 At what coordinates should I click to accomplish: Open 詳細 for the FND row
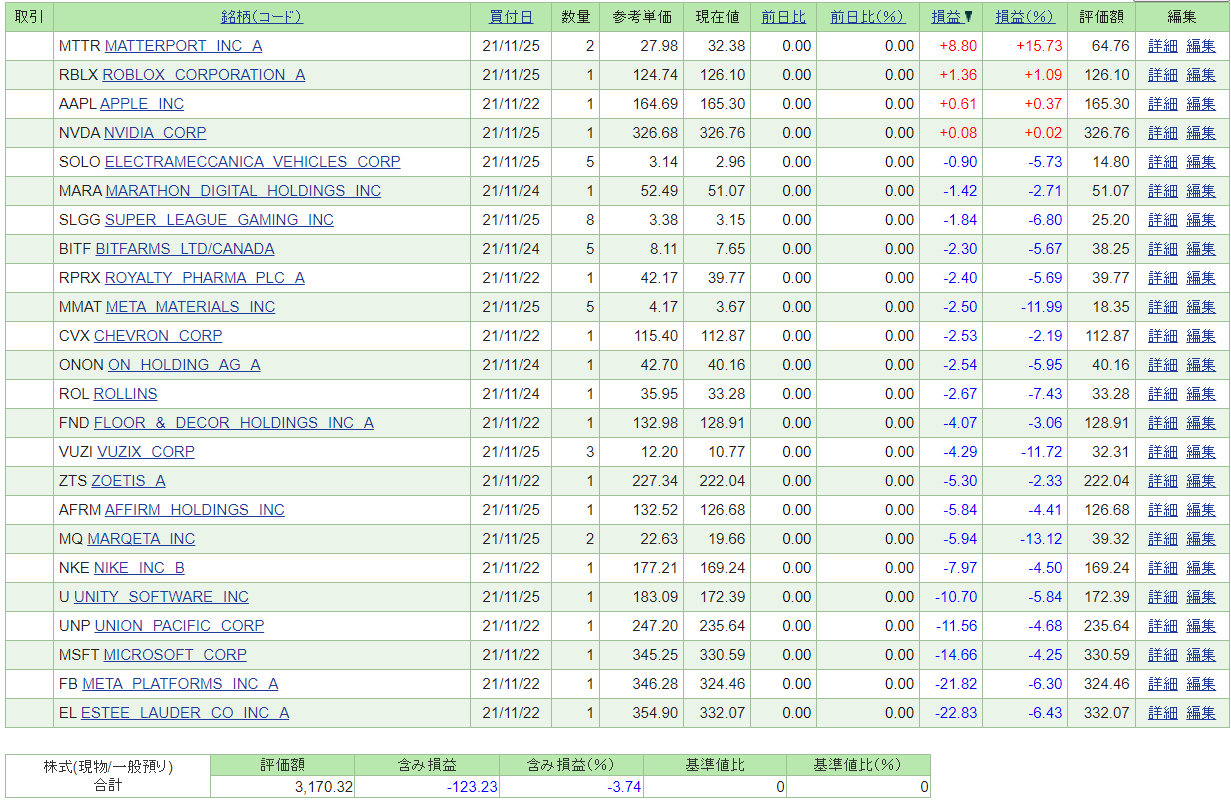tap(1163, 423)
